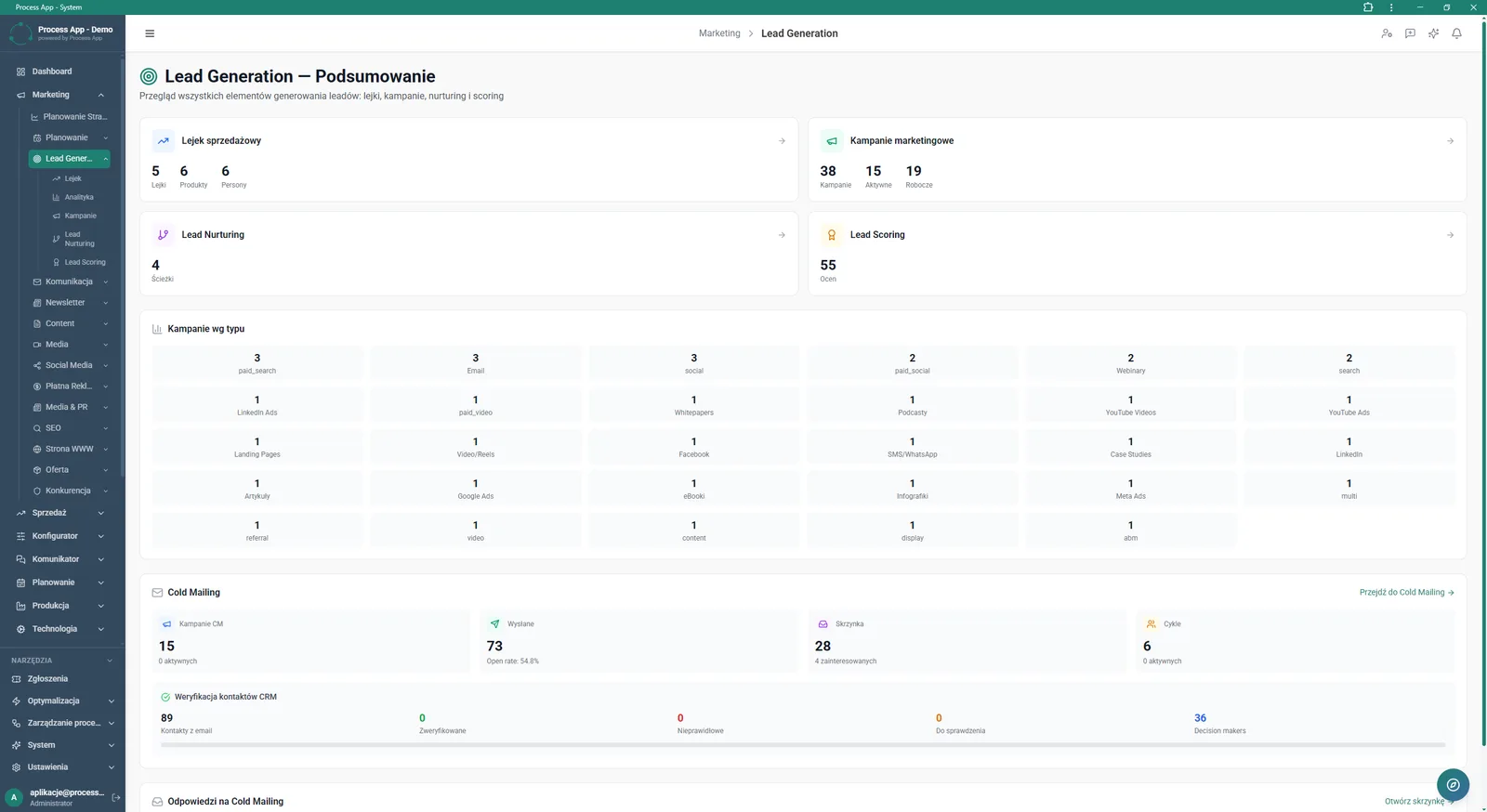Follow the Przejdź do Cold Mailing link
This screenshot has width=1487, height=812.
click(x=1406, y=593)
